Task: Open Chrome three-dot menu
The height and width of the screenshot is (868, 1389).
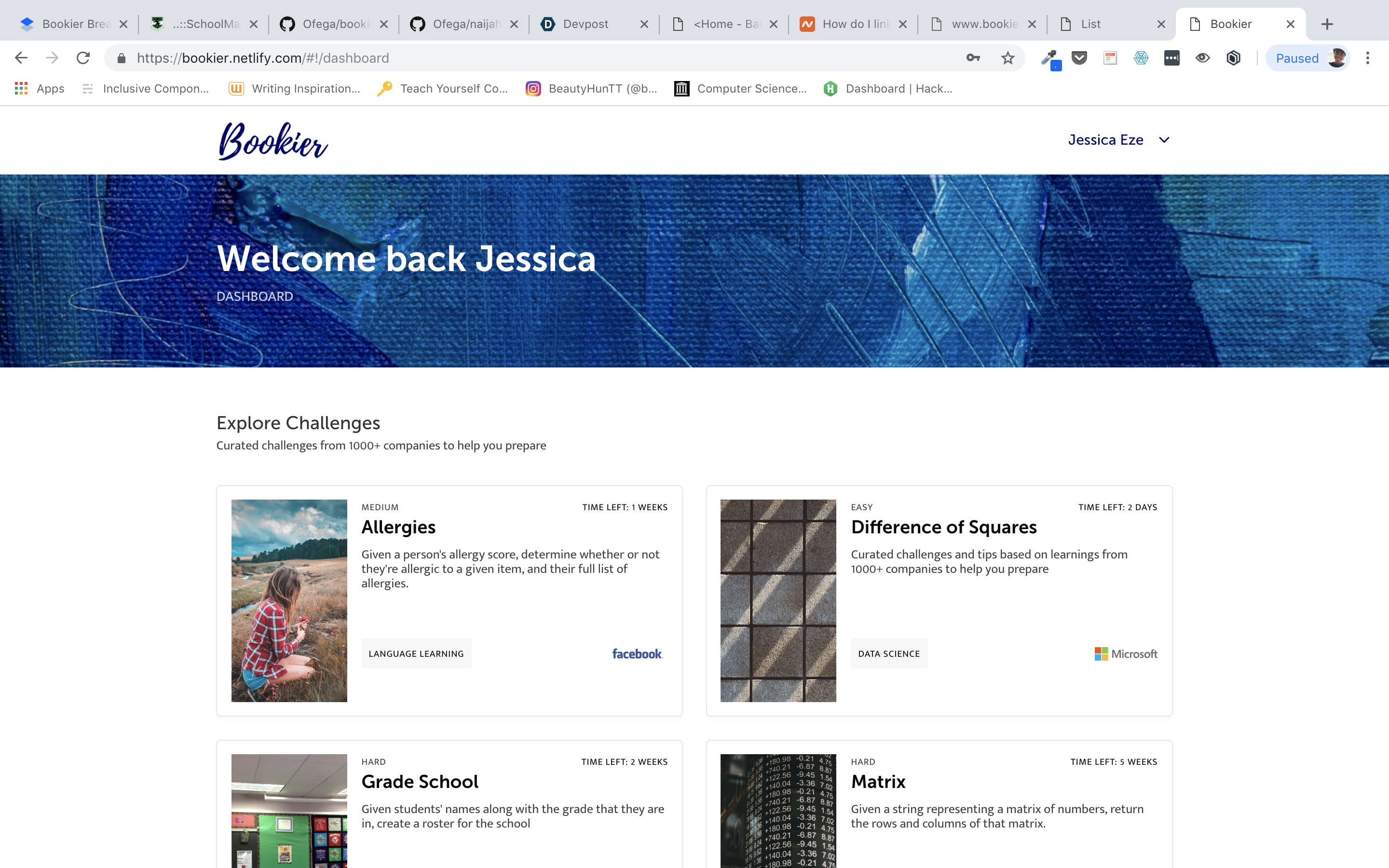Action: coord(1368,58)
